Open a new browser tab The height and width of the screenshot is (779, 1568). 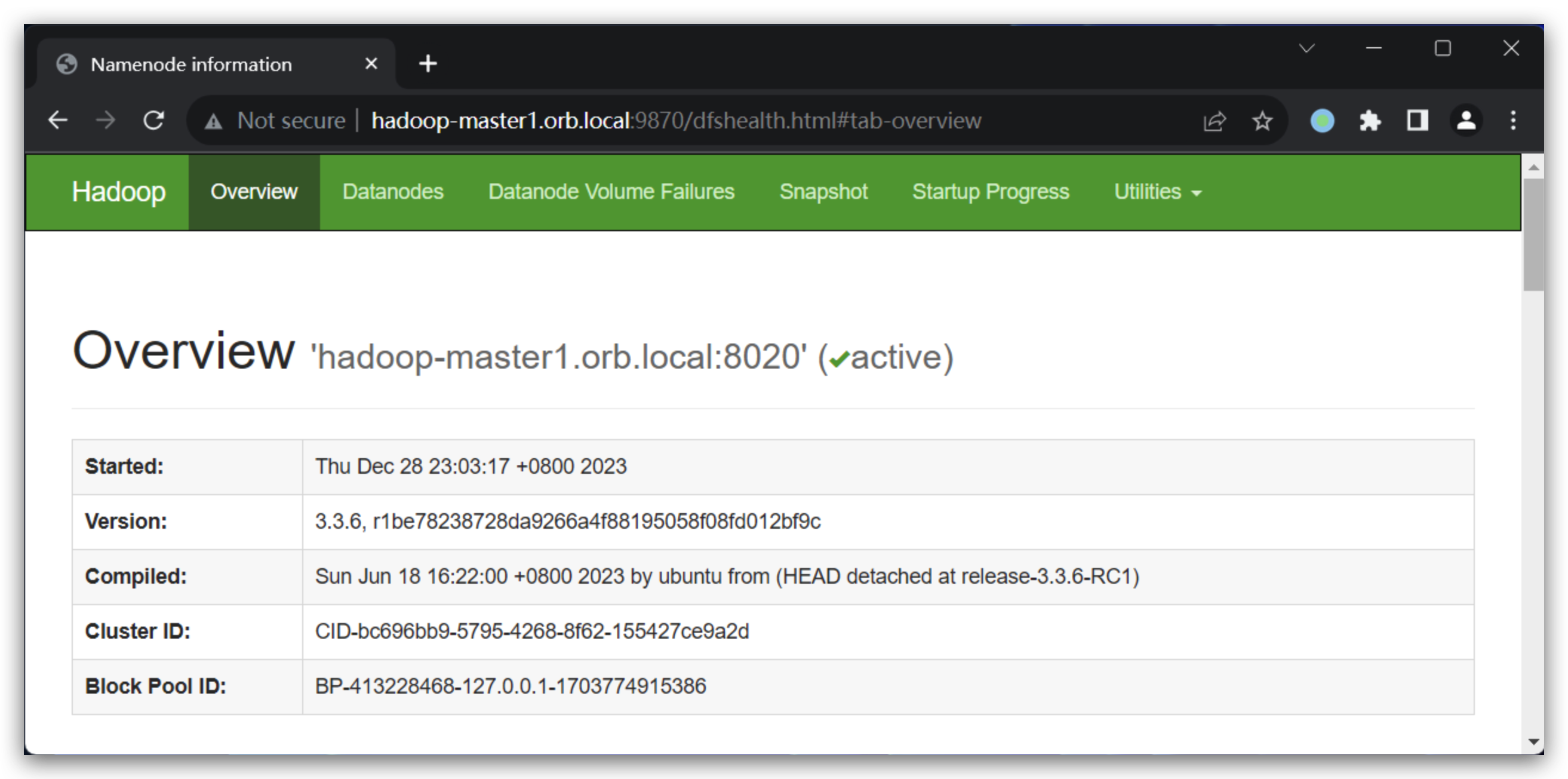428,63
